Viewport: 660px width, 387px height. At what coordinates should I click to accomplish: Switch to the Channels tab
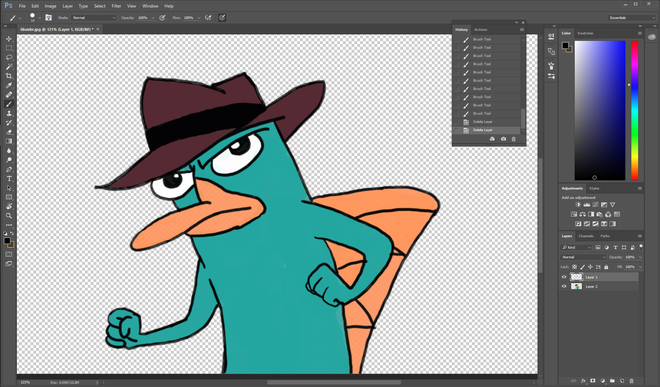tap(586, 236)
